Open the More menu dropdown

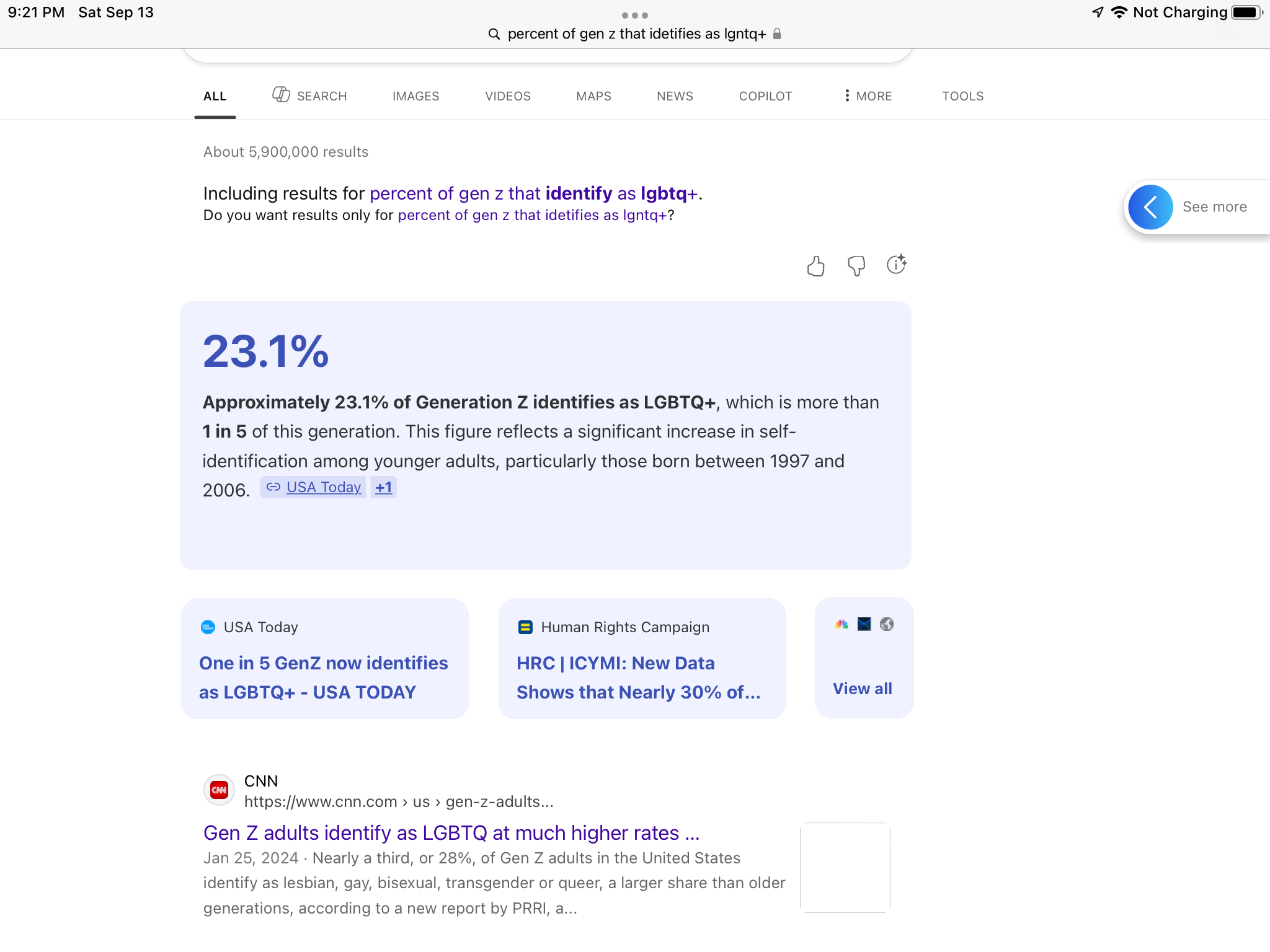click(x=868, y=96)
